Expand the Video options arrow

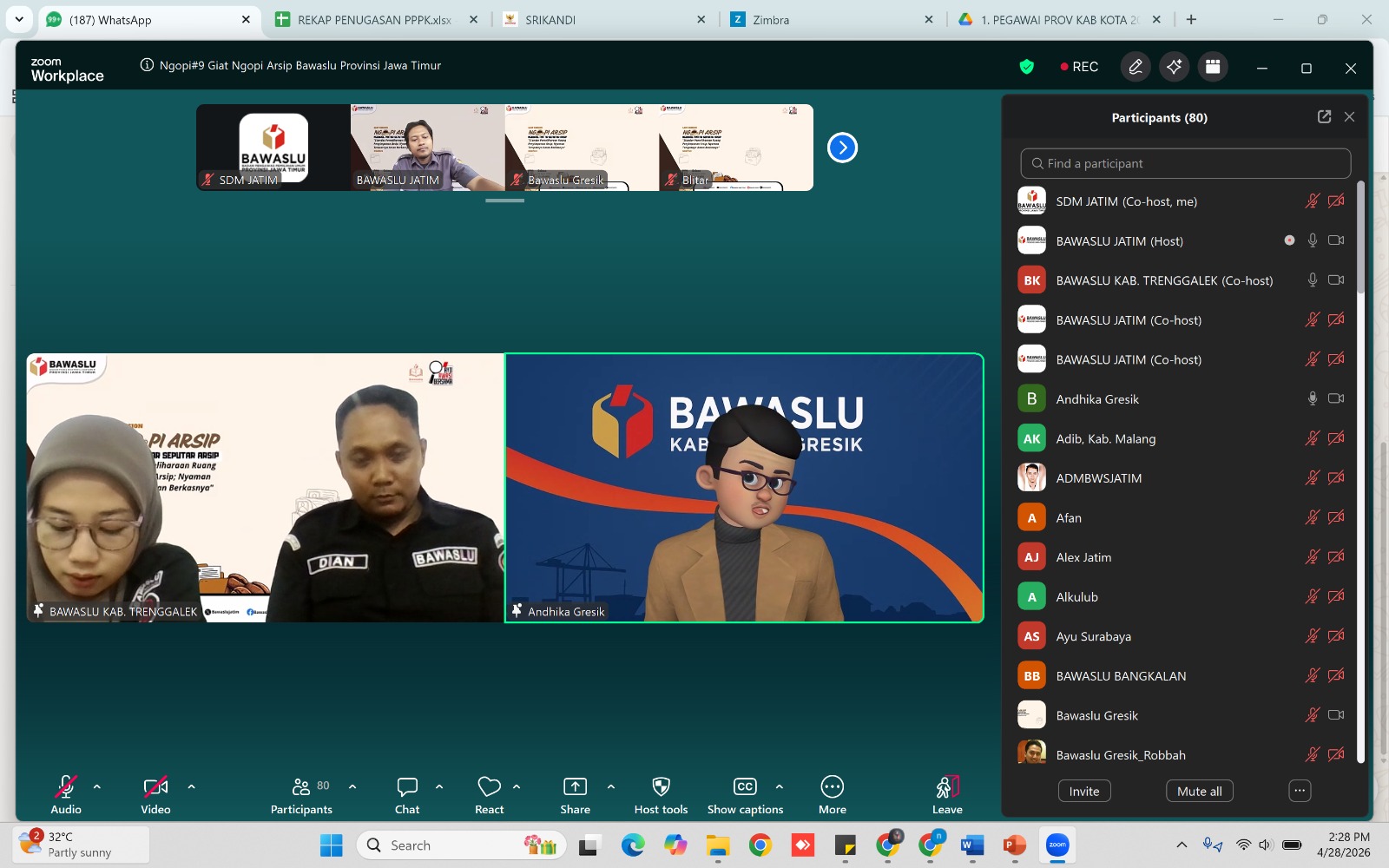pyautogui.click(x=191, y=786)
